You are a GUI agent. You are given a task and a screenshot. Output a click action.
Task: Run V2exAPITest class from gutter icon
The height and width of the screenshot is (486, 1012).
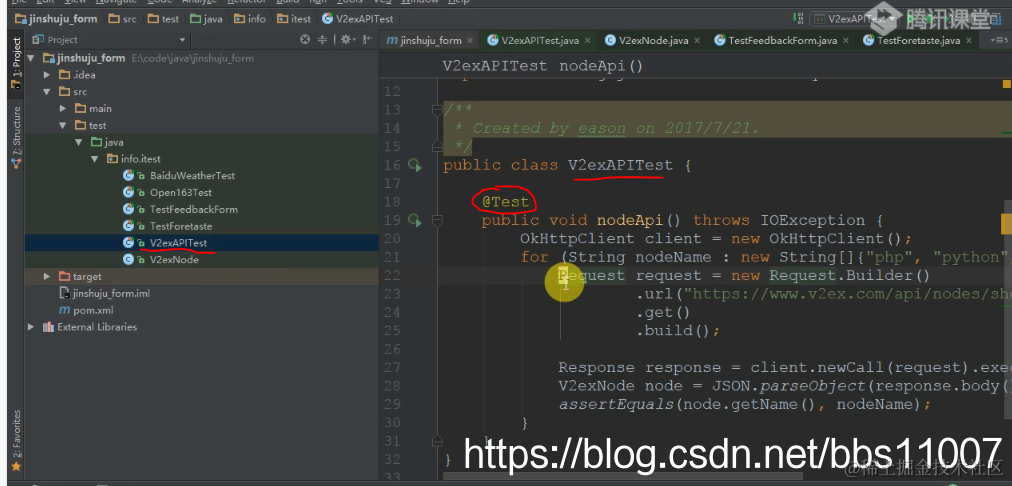click(415, 166)
